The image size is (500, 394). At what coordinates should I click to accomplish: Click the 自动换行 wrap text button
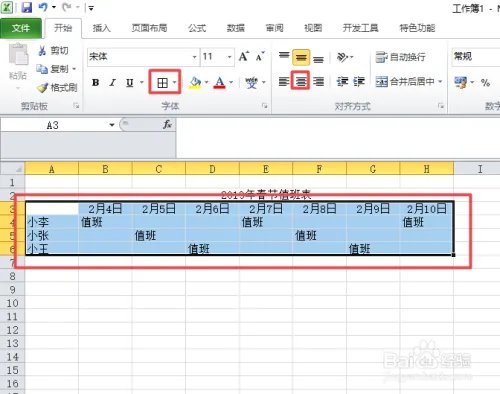[400, 57]
